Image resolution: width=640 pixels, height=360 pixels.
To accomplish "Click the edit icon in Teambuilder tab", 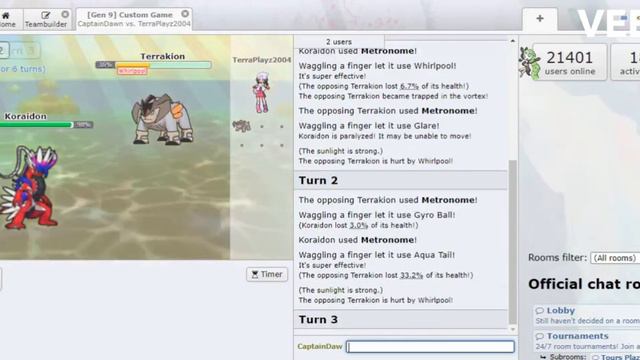I will click(x=46, y=15).
